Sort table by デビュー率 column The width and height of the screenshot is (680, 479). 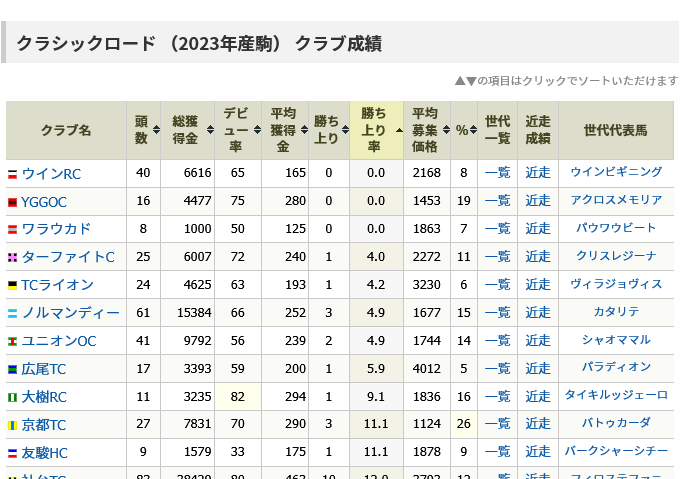point(238,130)
